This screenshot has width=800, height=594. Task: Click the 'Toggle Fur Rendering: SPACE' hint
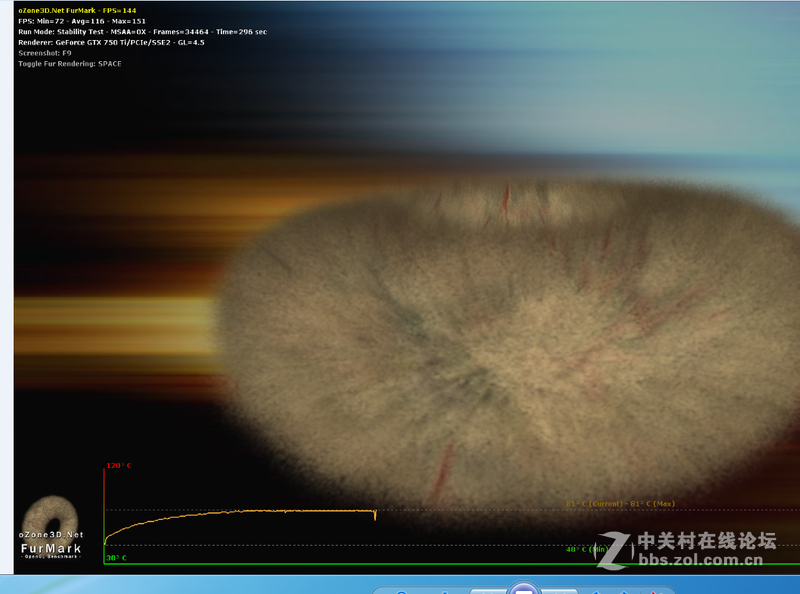(x=70, y=64)
